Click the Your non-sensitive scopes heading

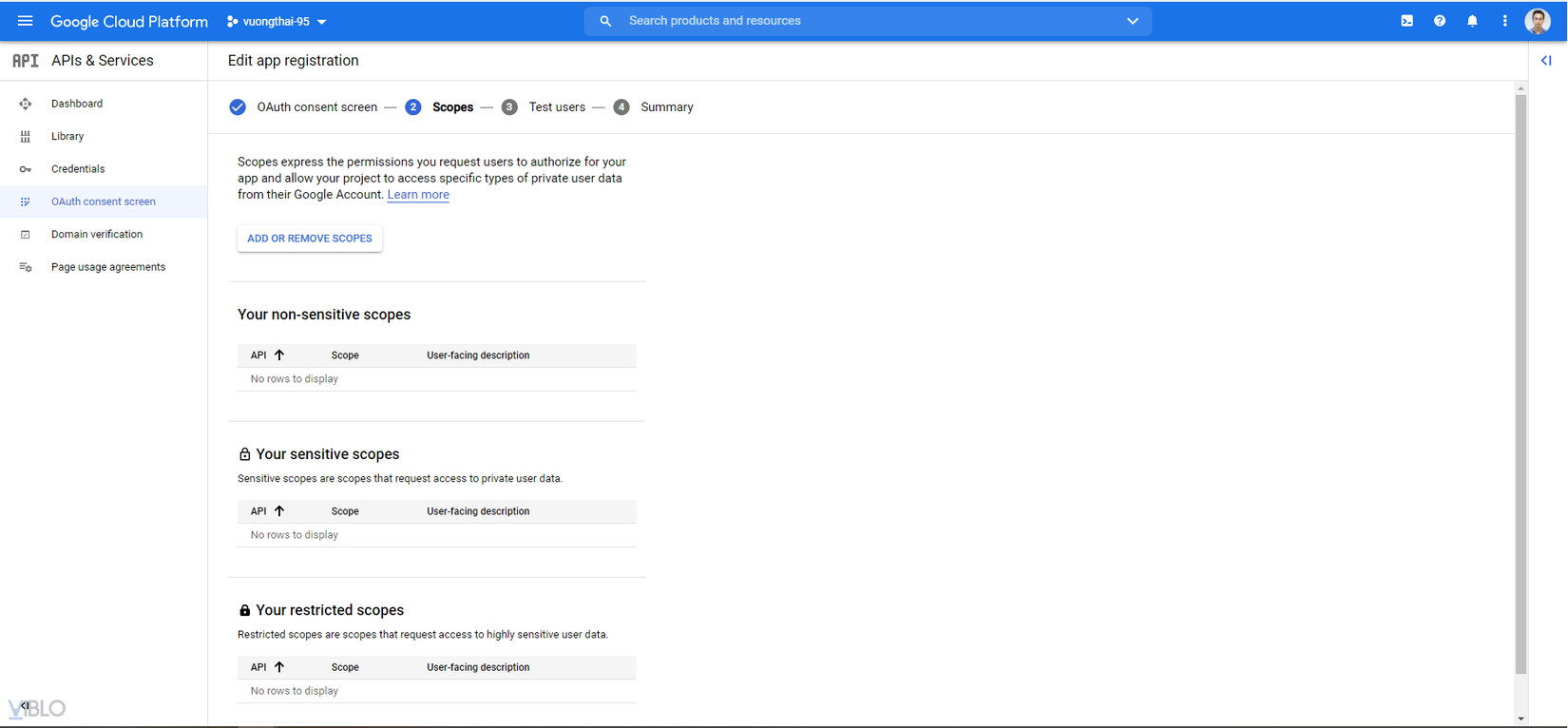[x=324, y=315]
